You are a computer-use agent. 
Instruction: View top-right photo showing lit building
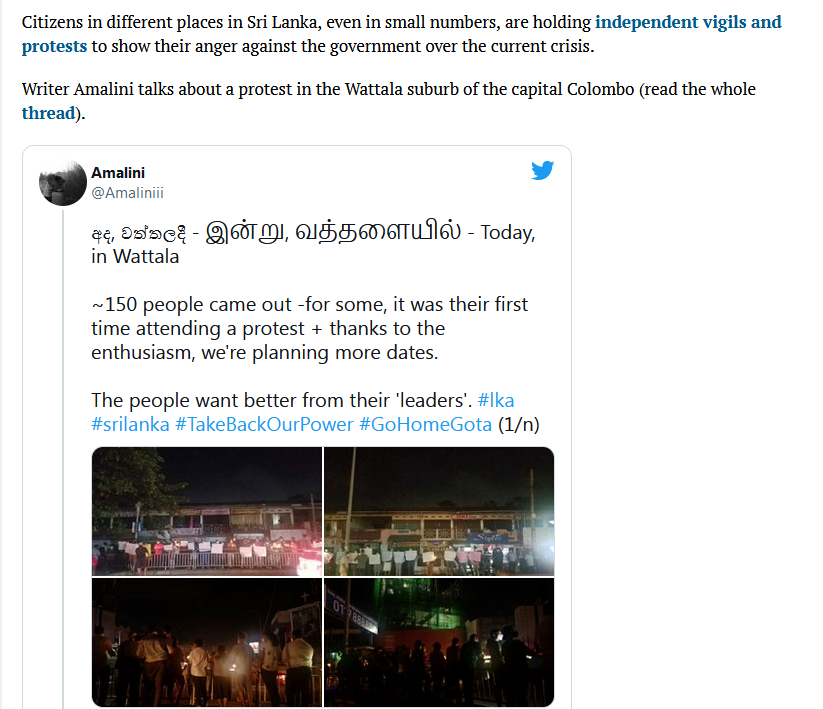(439, 512)
